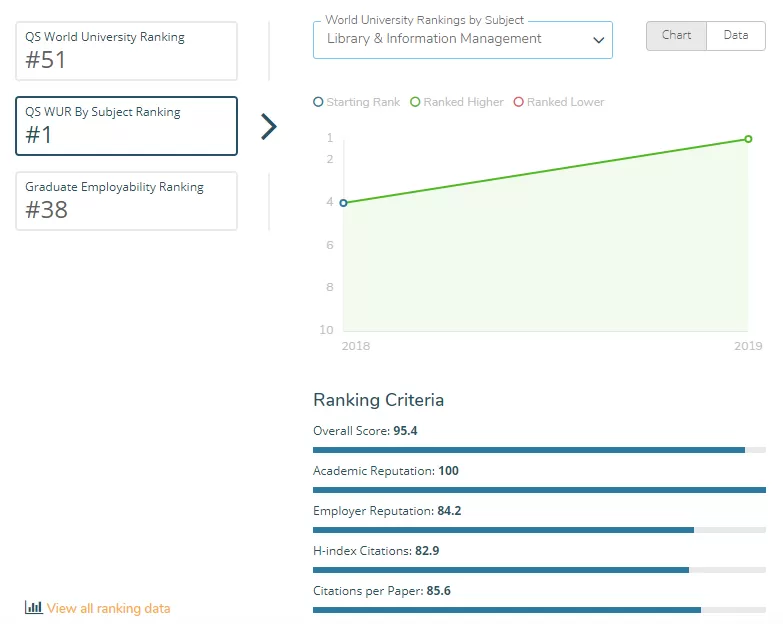
Task: Click the 2018 label on the chart axis
Action: pos(356,346)
